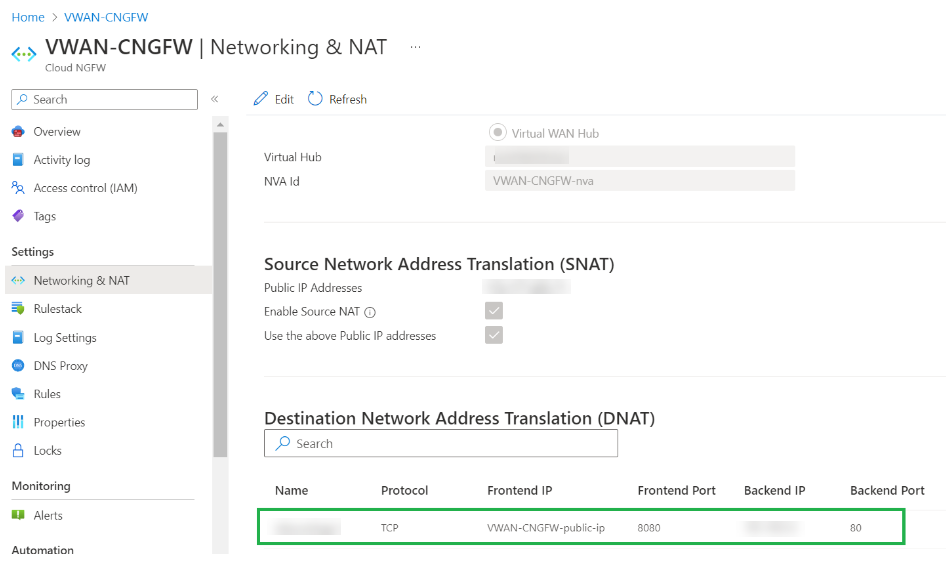Image resolution: width=946 pixels, height=576 pixels.
Task: Select the Virtual WAN Hub radio button
Action: tap(497, 132)
